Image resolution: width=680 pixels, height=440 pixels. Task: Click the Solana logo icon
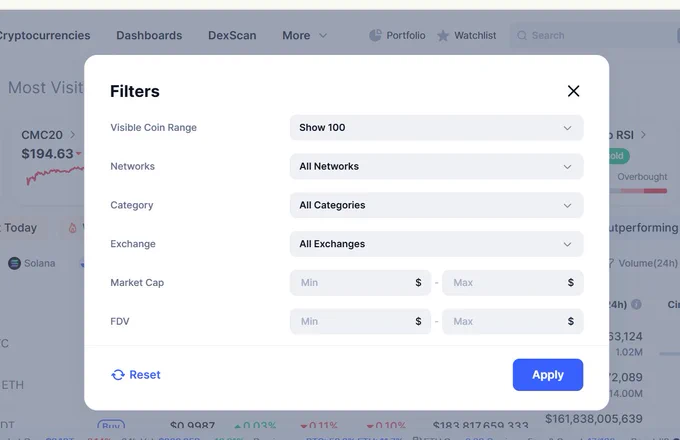tap(14, 263)
